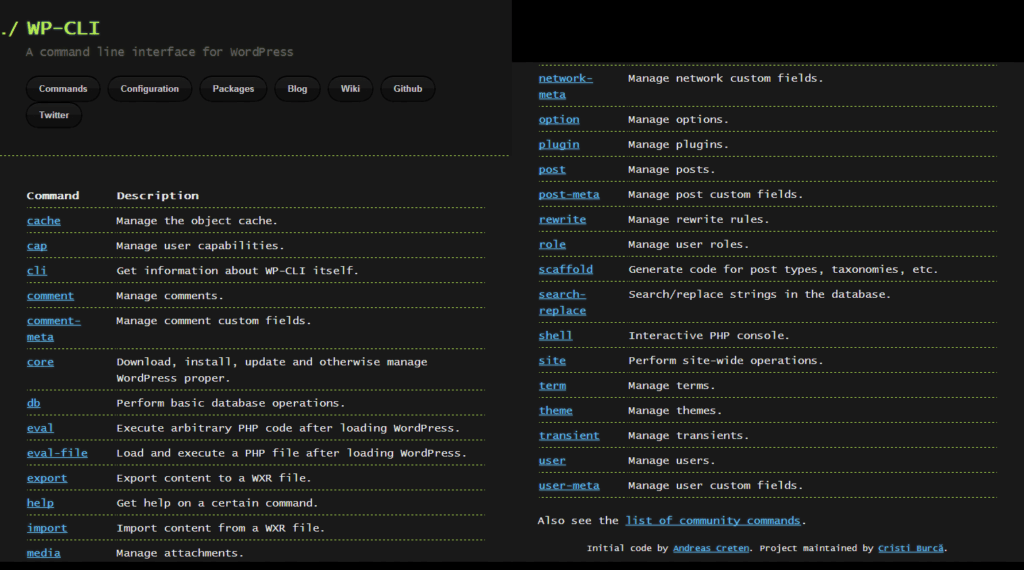Open the site command link

552,360
